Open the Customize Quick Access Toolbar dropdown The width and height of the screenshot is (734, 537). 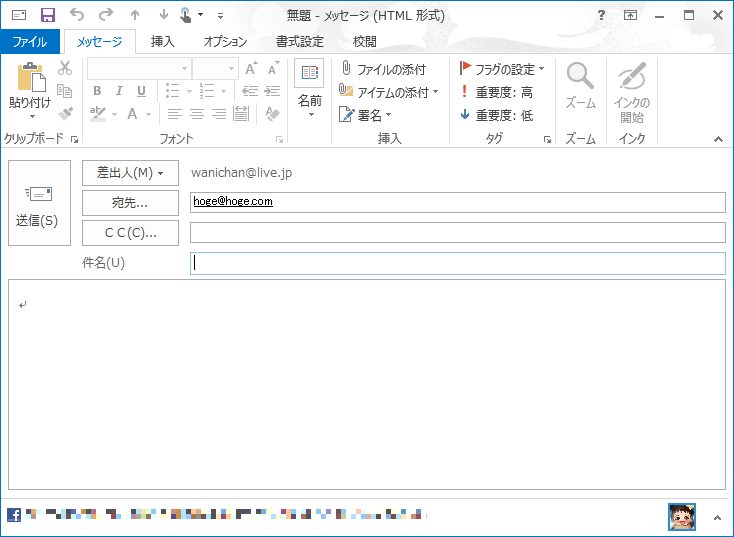coord(220,16)
